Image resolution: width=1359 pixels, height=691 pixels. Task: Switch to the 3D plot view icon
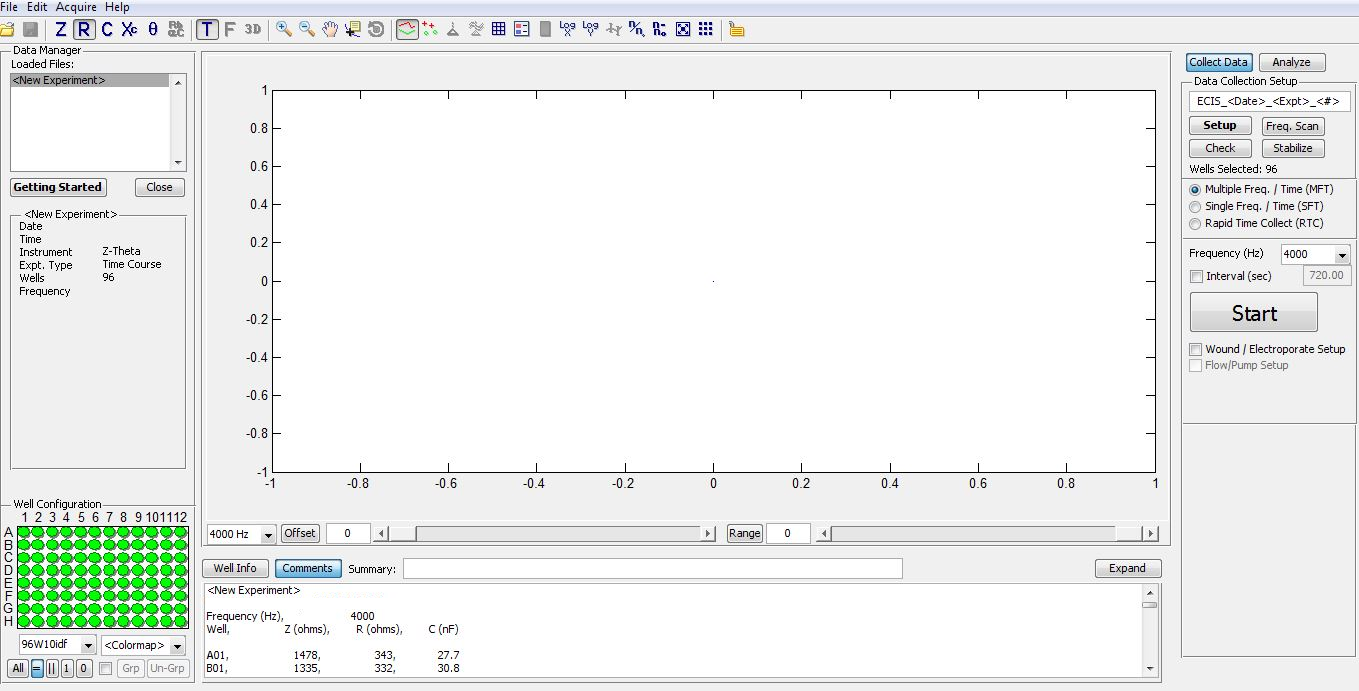252,30
